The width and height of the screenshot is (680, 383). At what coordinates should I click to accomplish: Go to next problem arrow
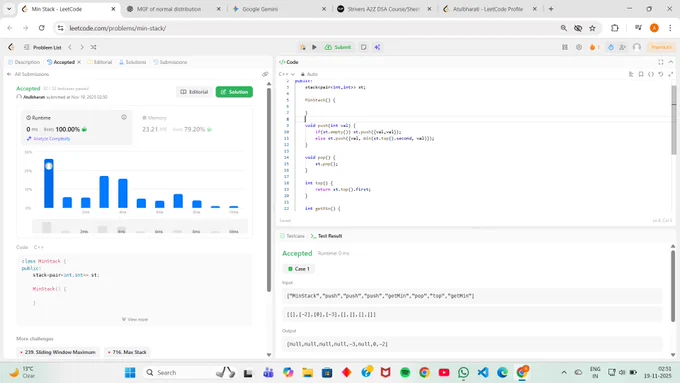(82, 47)
